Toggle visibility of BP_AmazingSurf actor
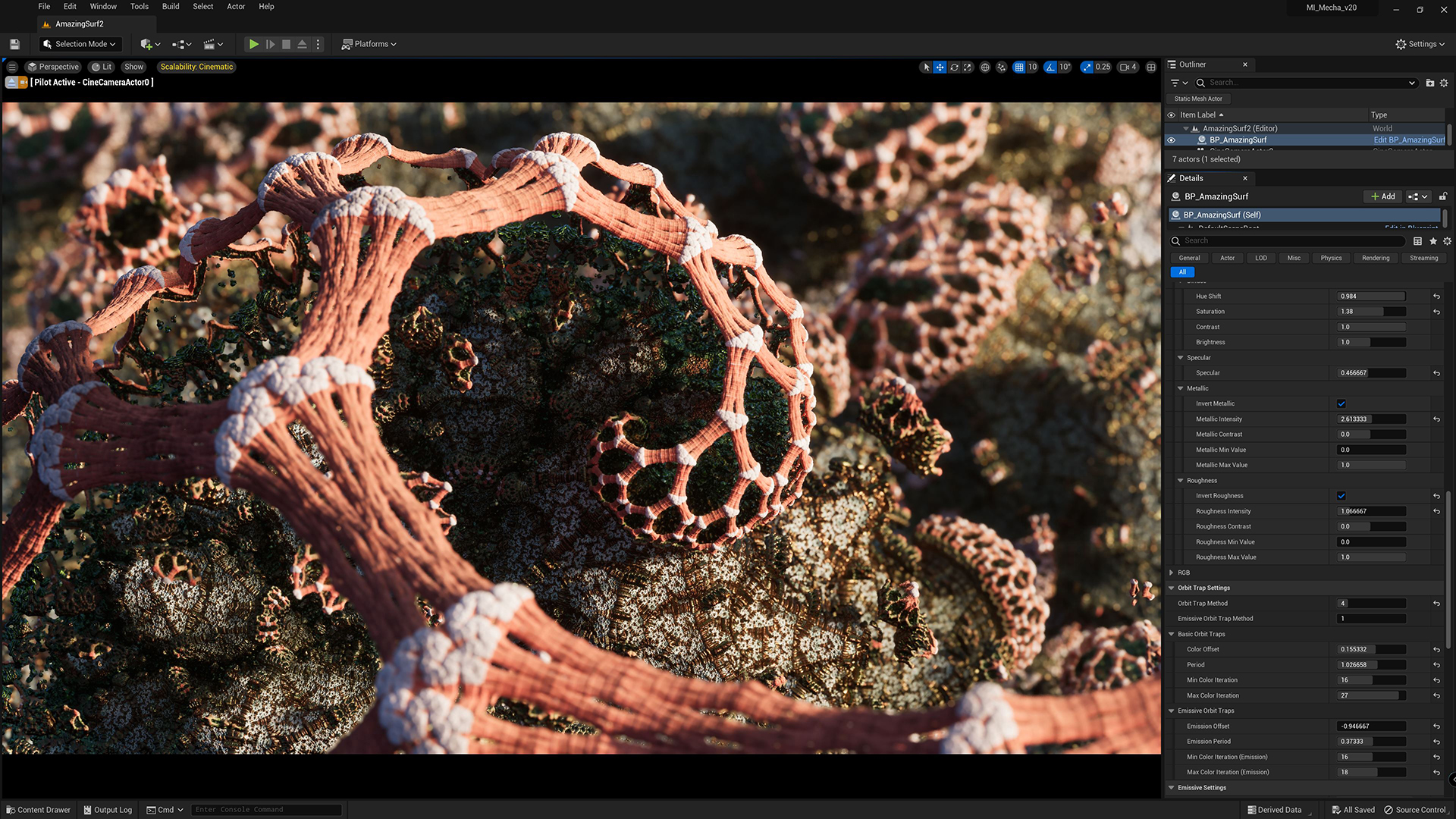 pyautogui.click(x=1171, y=140)
